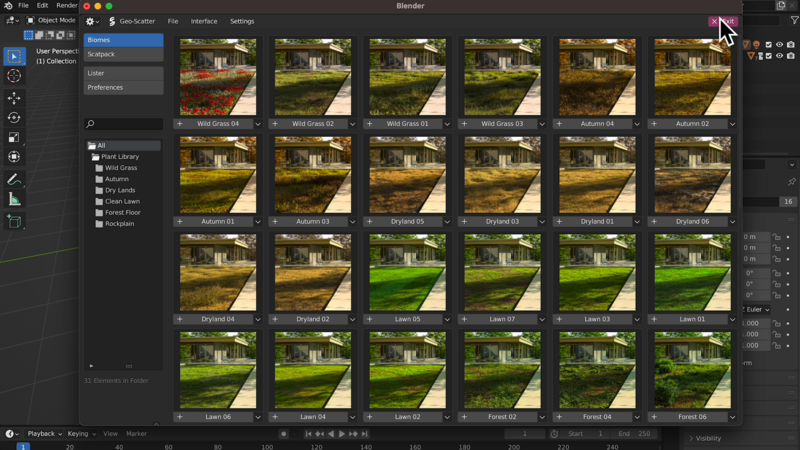The height and width of the screenshot is (450, 800).
Task: Click the Start frame field
Action: (x=586, y=434)
